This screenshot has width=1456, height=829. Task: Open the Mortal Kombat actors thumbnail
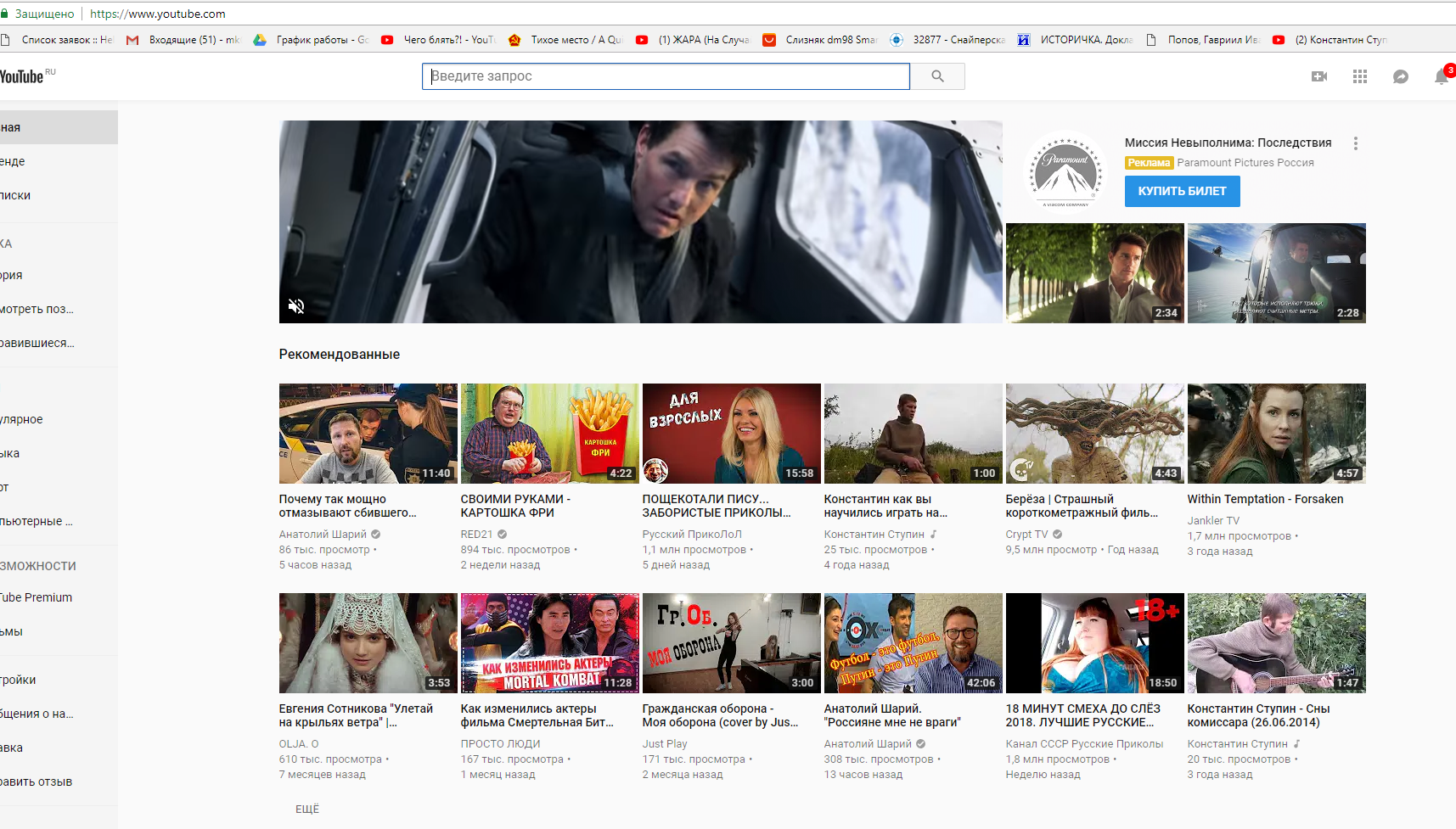550,643
